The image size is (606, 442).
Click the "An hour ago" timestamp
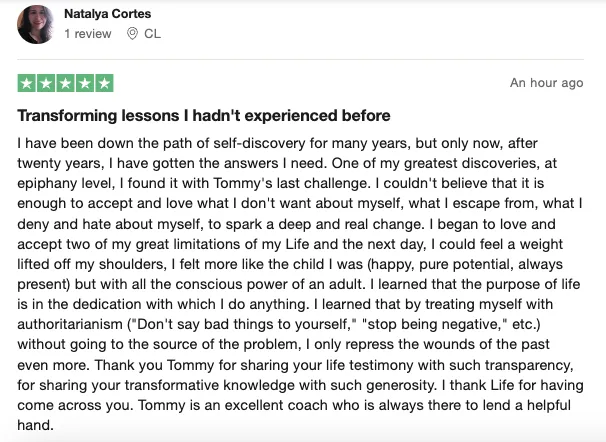tap(546, 83)
